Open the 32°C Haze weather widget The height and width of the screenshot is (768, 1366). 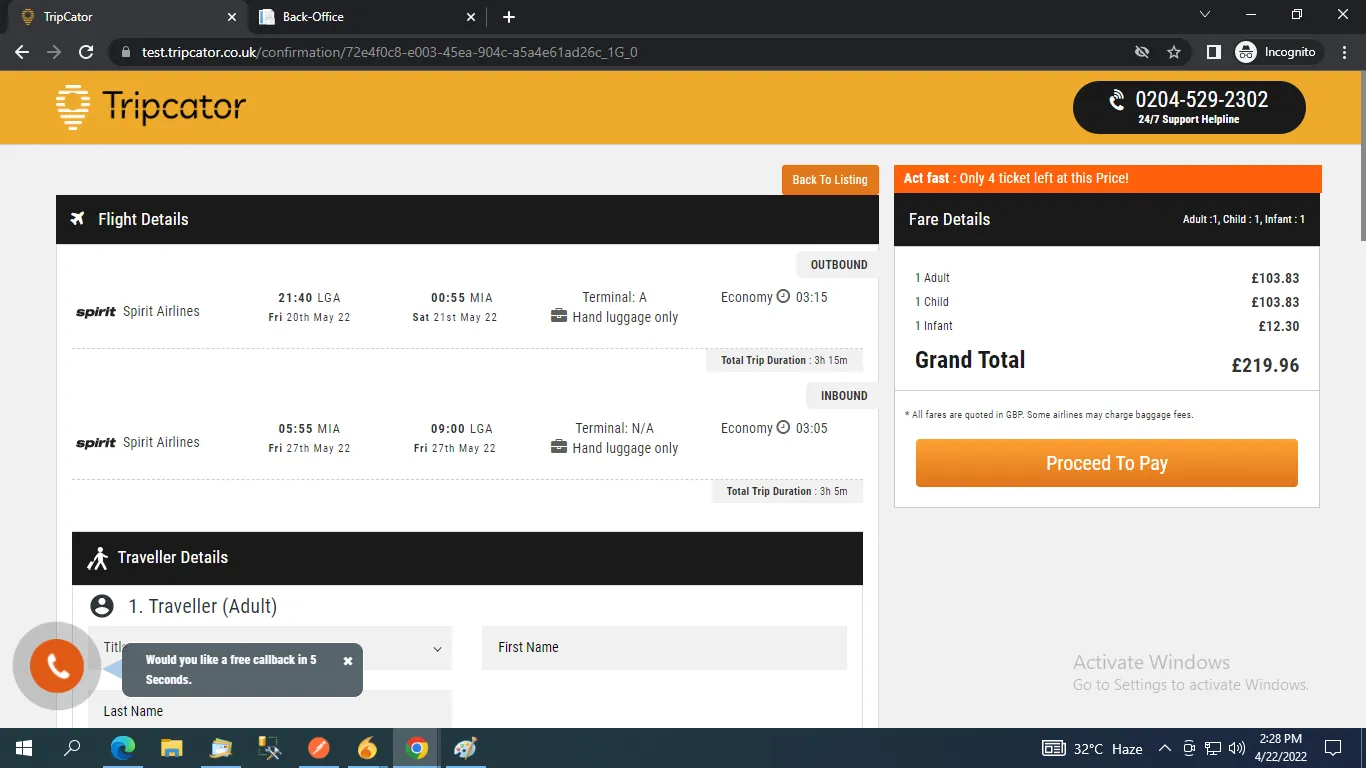pos(1092,748)
